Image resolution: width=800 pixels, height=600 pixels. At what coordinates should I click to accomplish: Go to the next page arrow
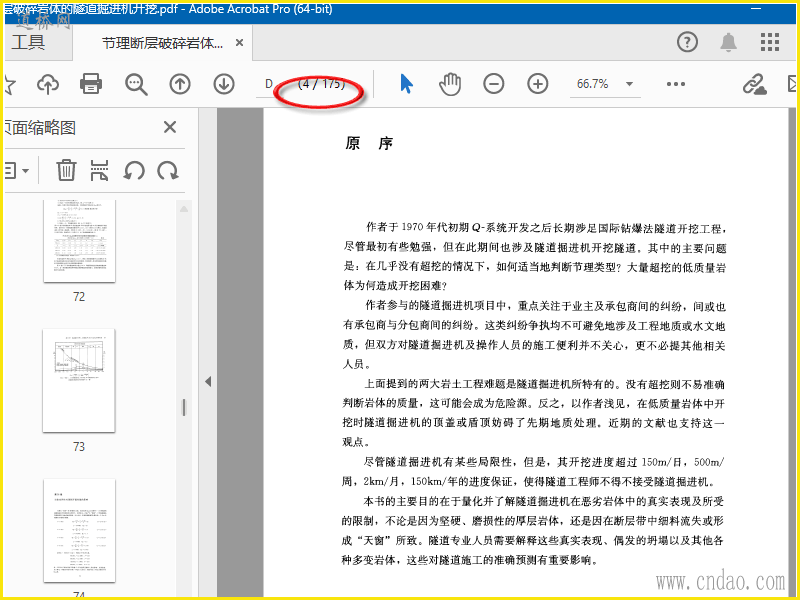click(224, 84)
